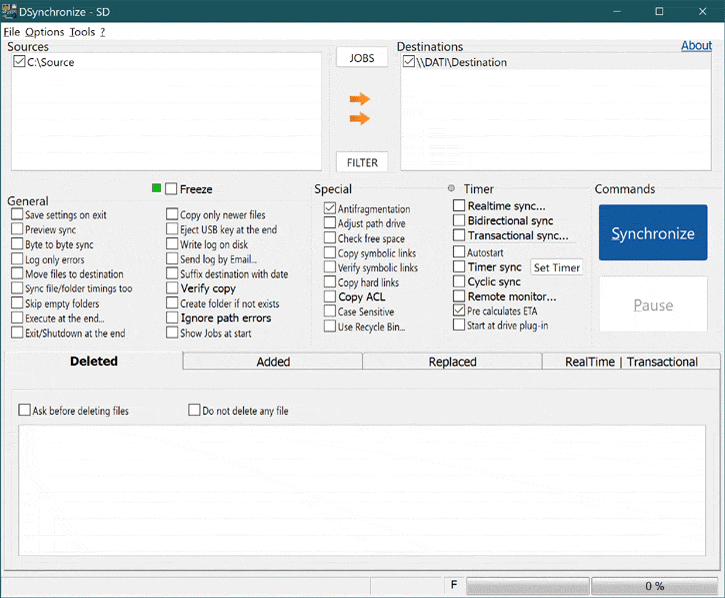This screenshot has height=598, width=725.
Task: Enable the Freeze checkbox
Action: tap(171, 189)
